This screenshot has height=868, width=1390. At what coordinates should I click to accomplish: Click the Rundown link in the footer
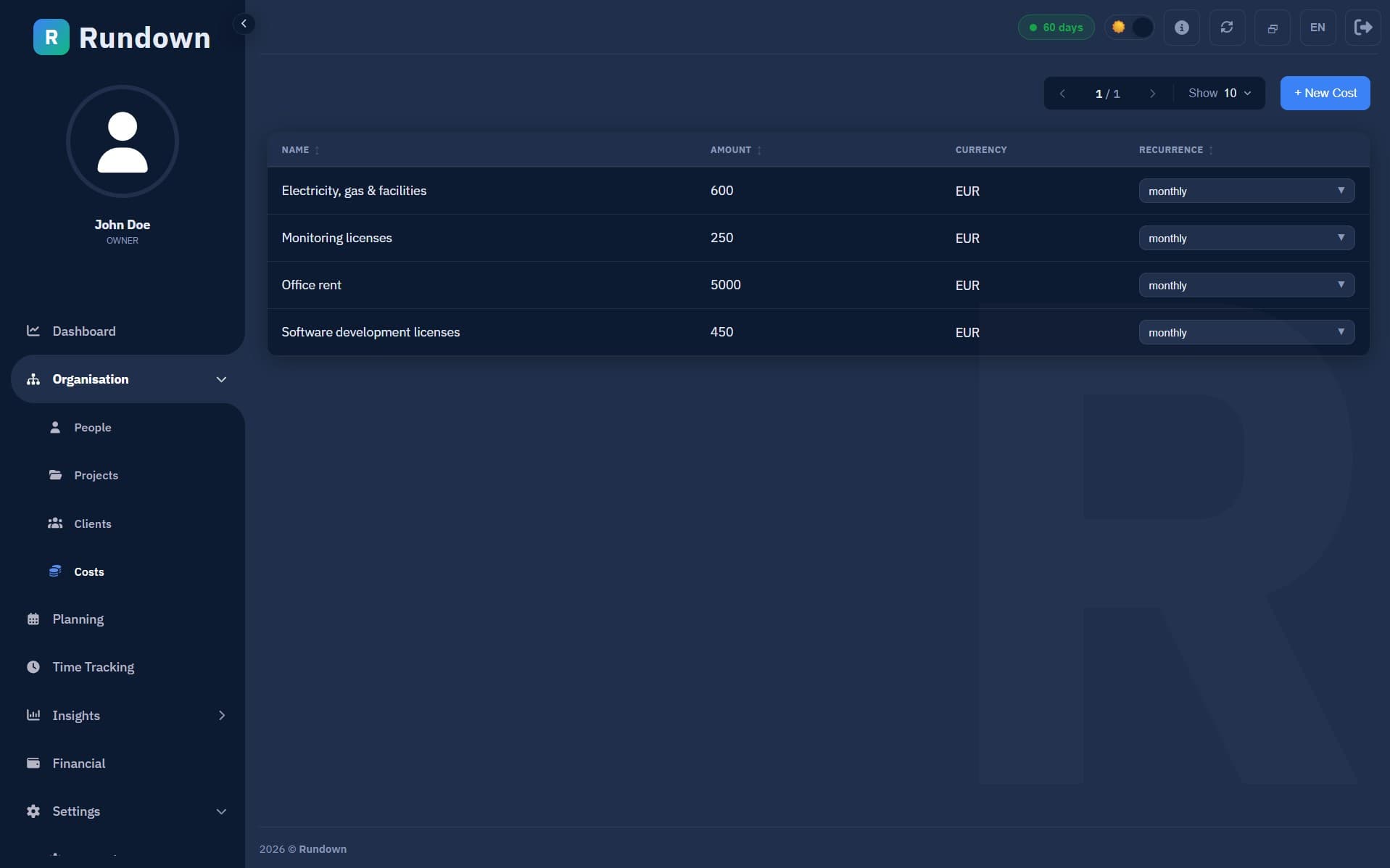click(x=323, y=849)
